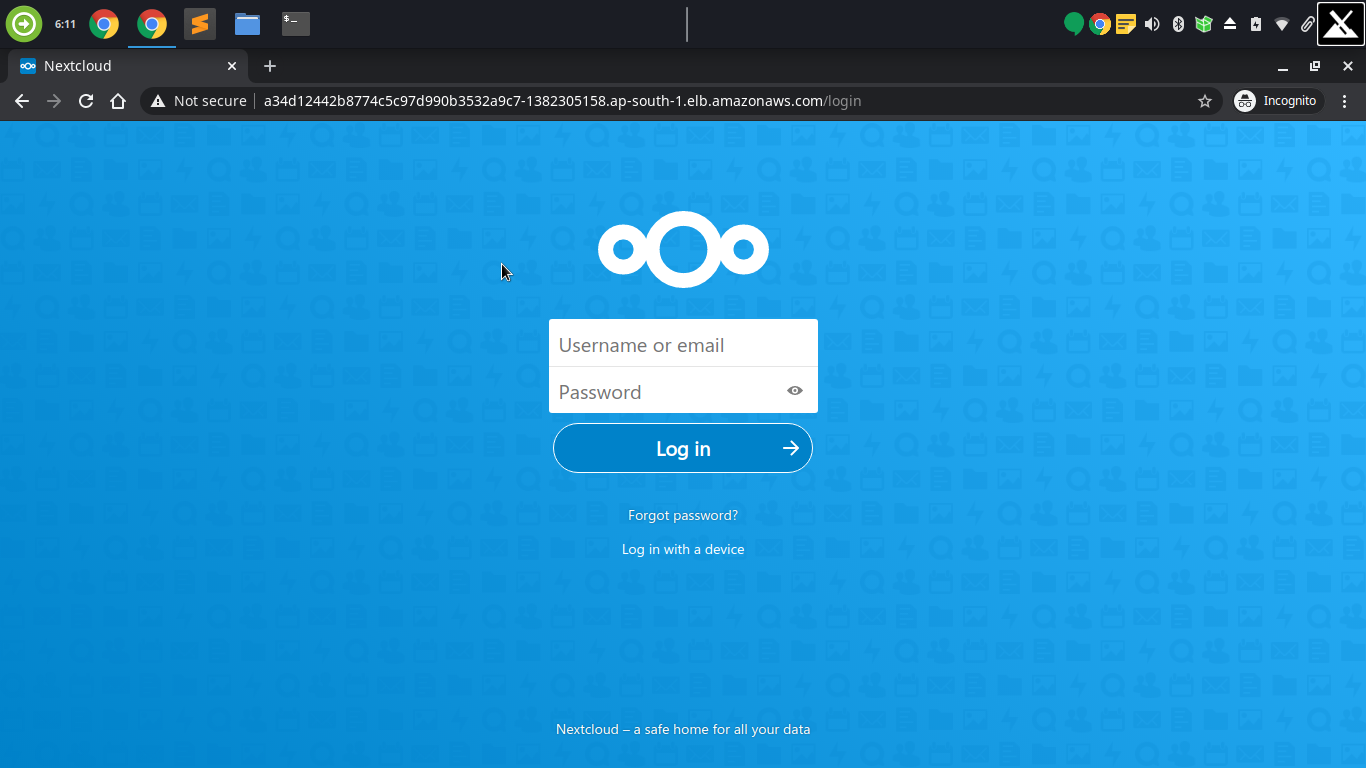Go forward in browser history
Viewport: 1366px width, 768px height.
54,101
